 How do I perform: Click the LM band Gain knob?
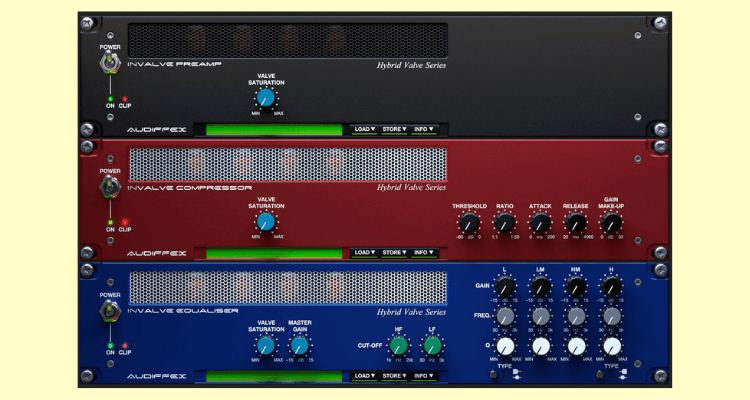(540, 287)
